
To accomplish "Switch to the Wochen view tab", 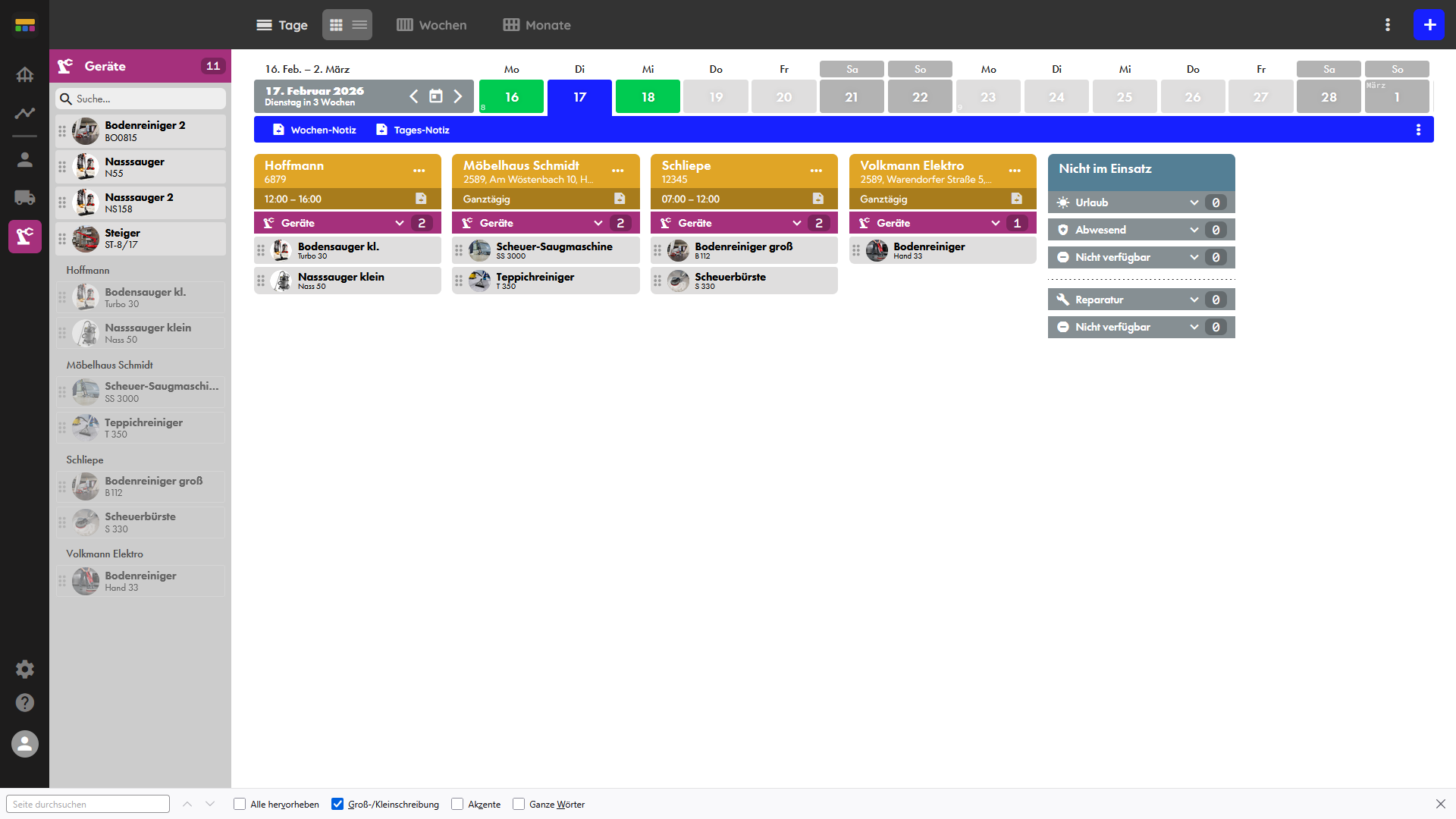I will pos(431,25).
